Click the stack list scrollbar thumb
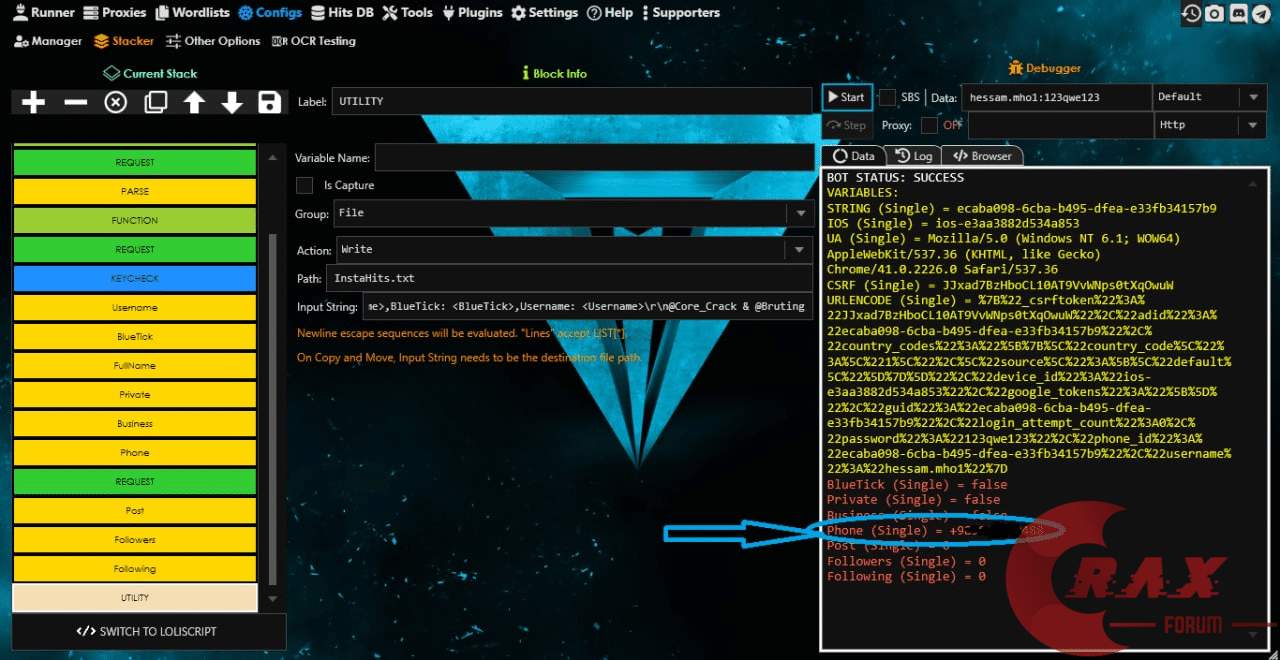Image resolution: width=1280 pixels, height=660 pixels. click(x=270, y=409)
